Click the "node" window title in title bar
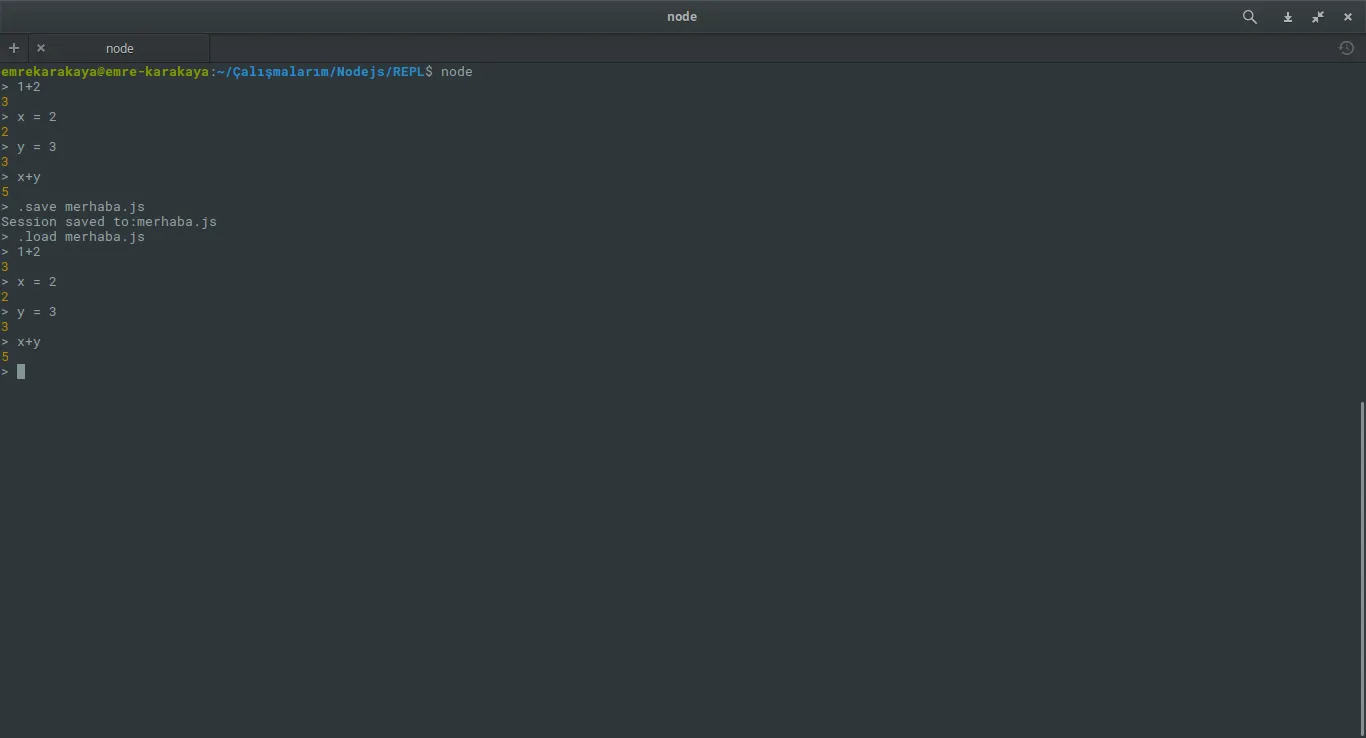Viewport: 1366px width, 738px height. pos(682,17)
